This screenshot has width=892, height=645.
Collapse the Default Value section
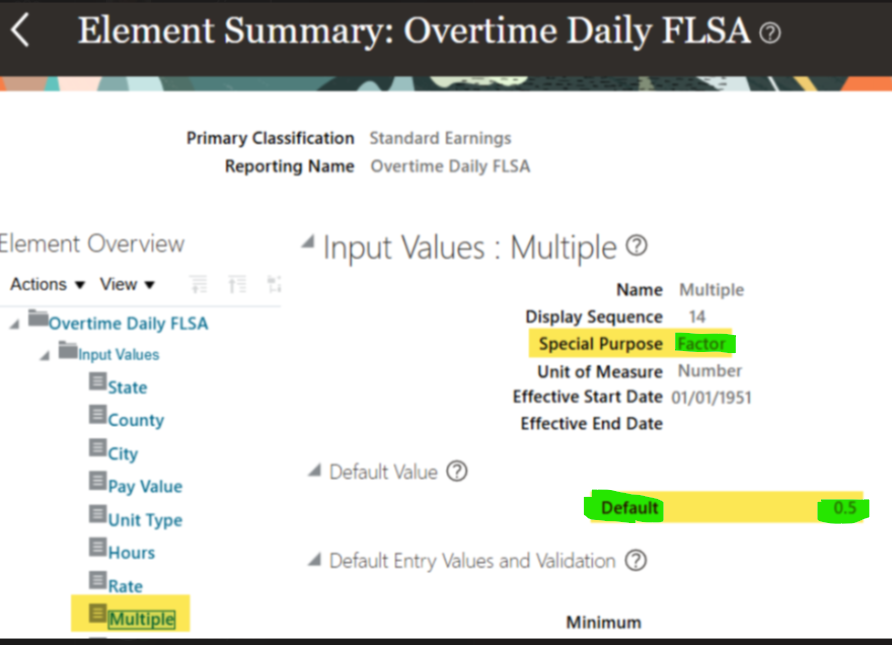click(315, 470)
